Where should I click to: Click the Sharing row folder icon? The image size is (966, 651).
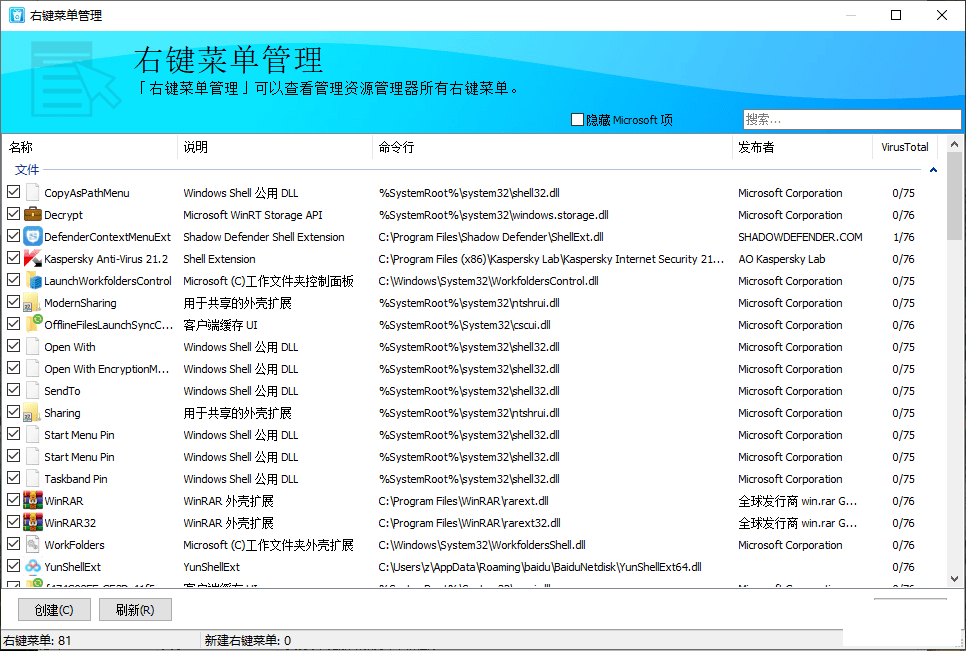(x=33, y=413)
